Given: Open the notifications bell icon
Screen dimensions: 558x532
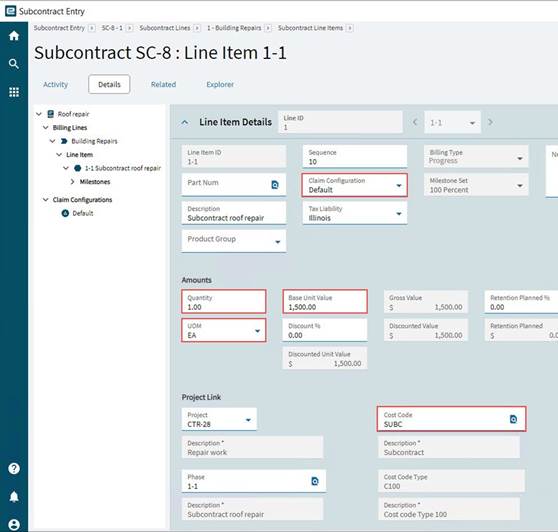Looking at the screenshot, I should 14,496.
